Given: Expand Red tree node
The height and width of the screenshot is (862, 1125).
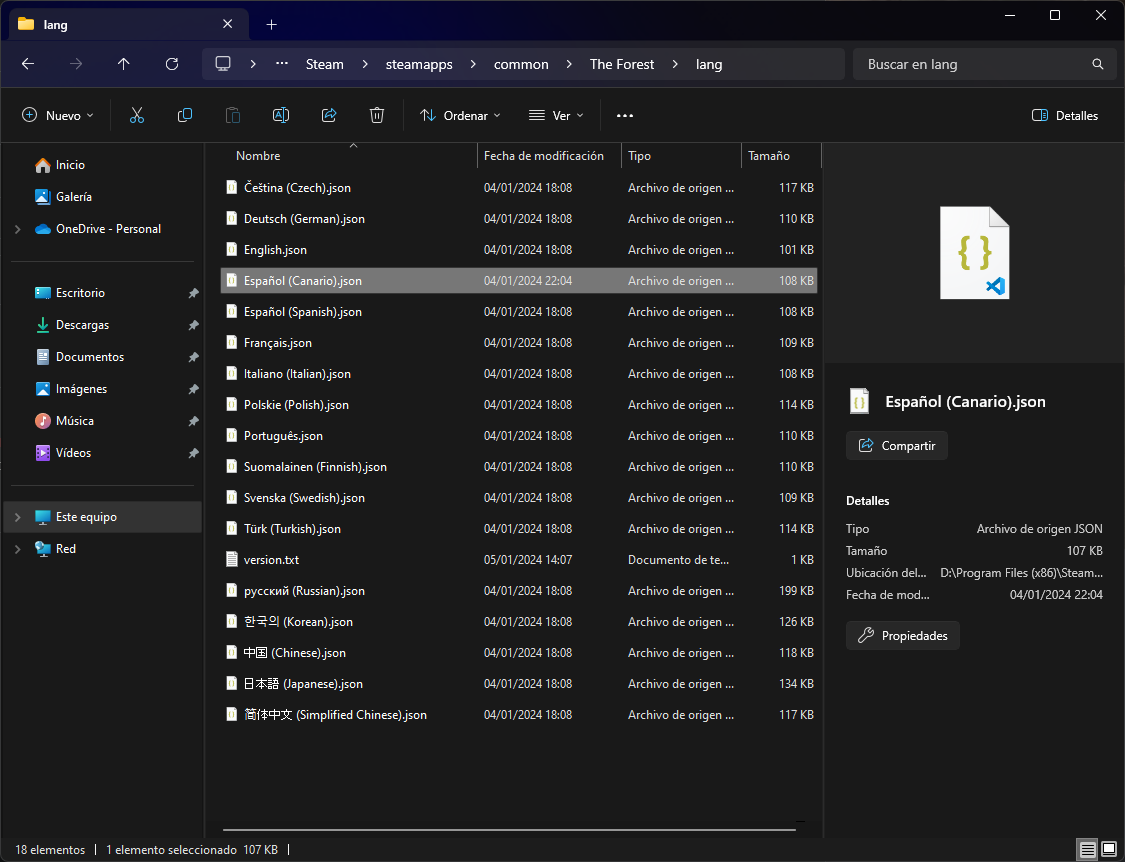Looking at the screenshot, I should (18, 549).
